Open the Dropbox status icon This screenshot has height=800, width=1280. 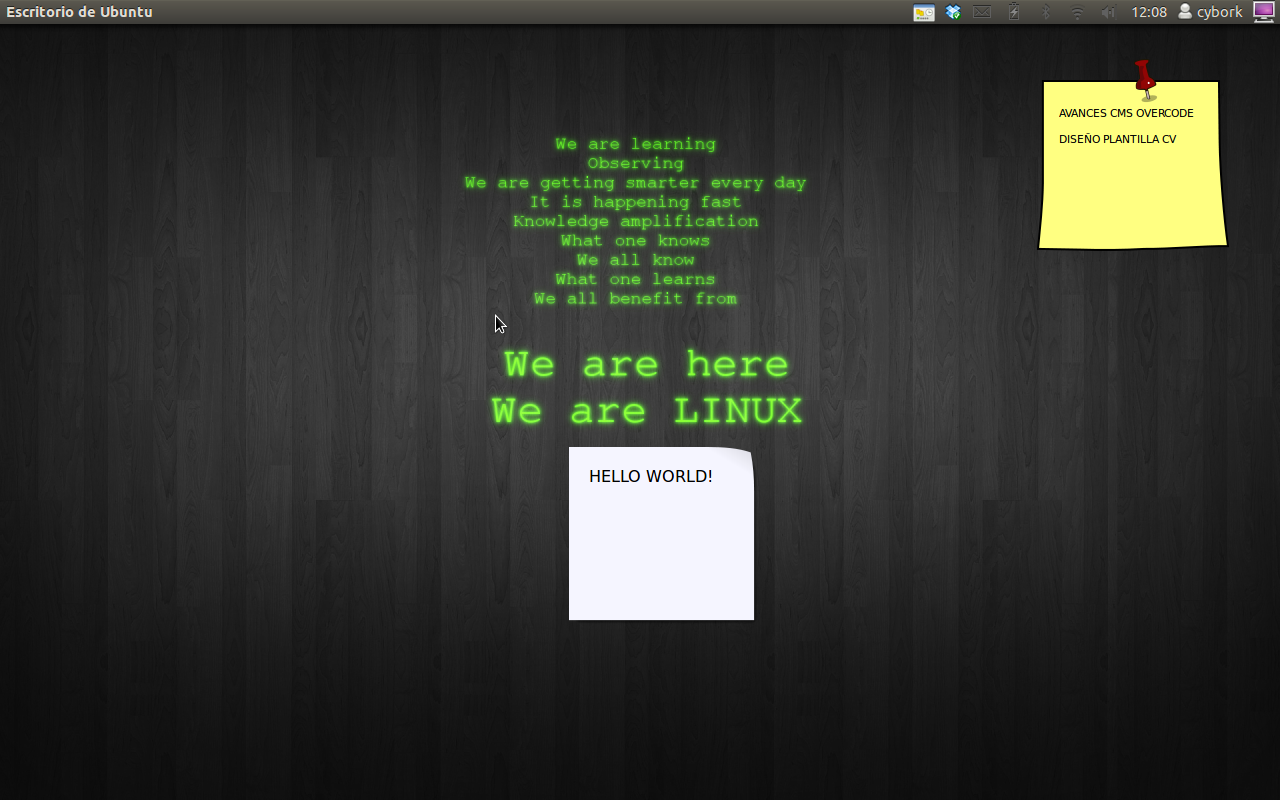(x=952, y=12)
